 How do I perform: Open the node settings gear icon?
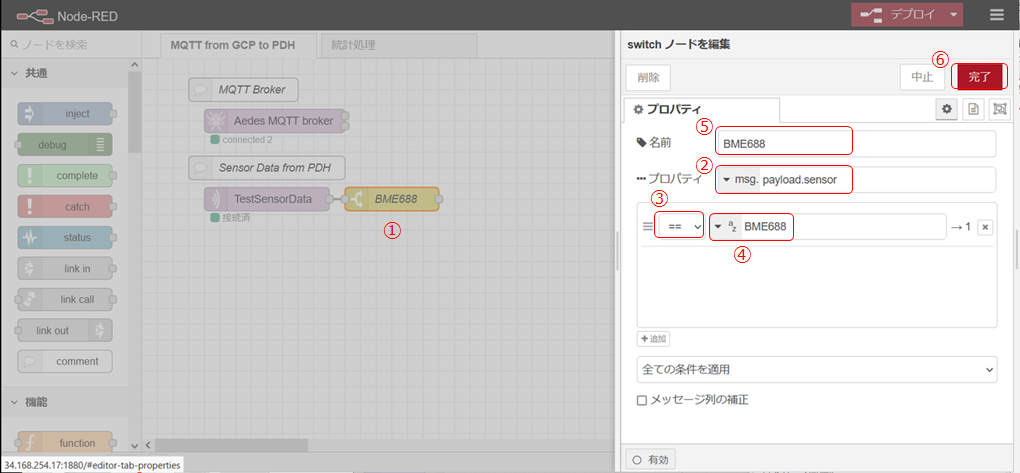click(946, 110)
